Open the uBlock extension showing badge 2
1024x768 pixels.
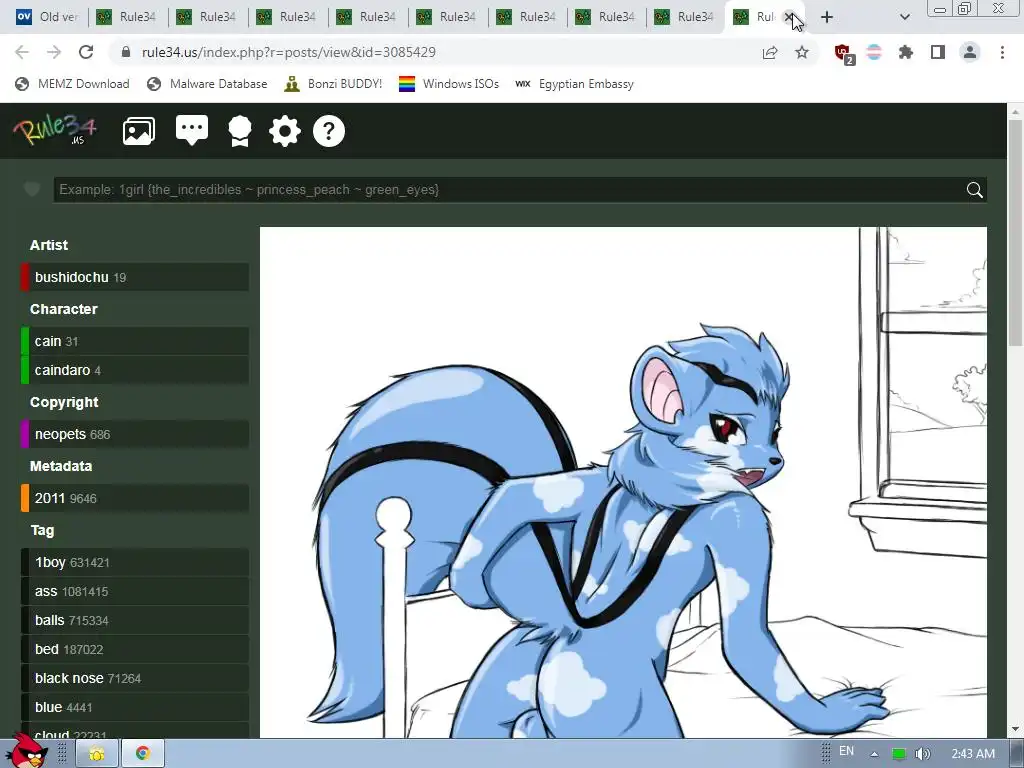point(844,54)
